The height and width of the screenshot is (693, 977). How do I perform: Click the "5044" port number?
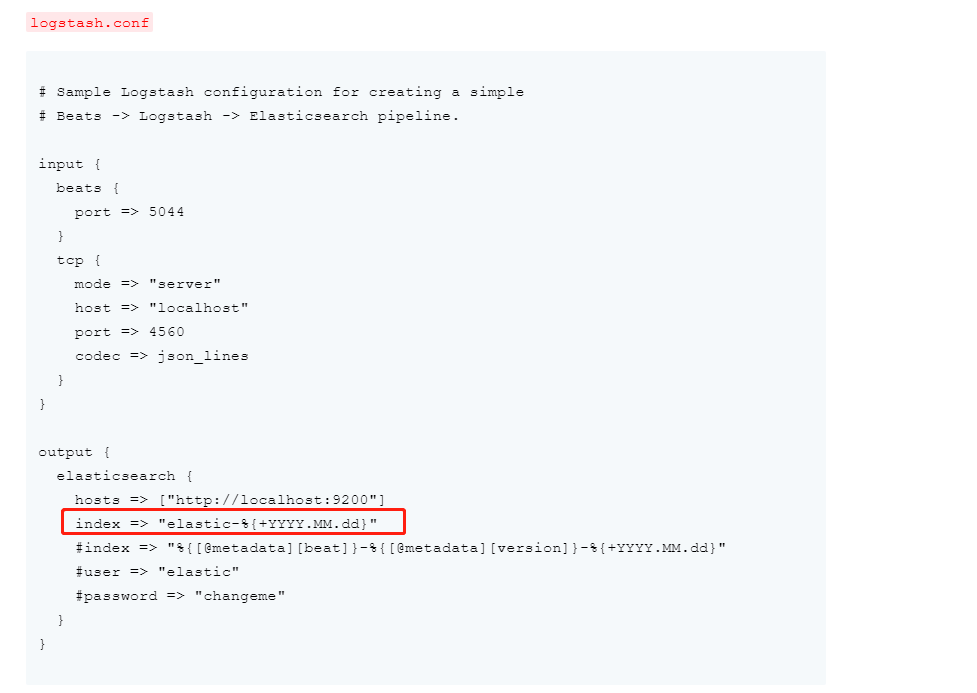click(x=166, y=212)
